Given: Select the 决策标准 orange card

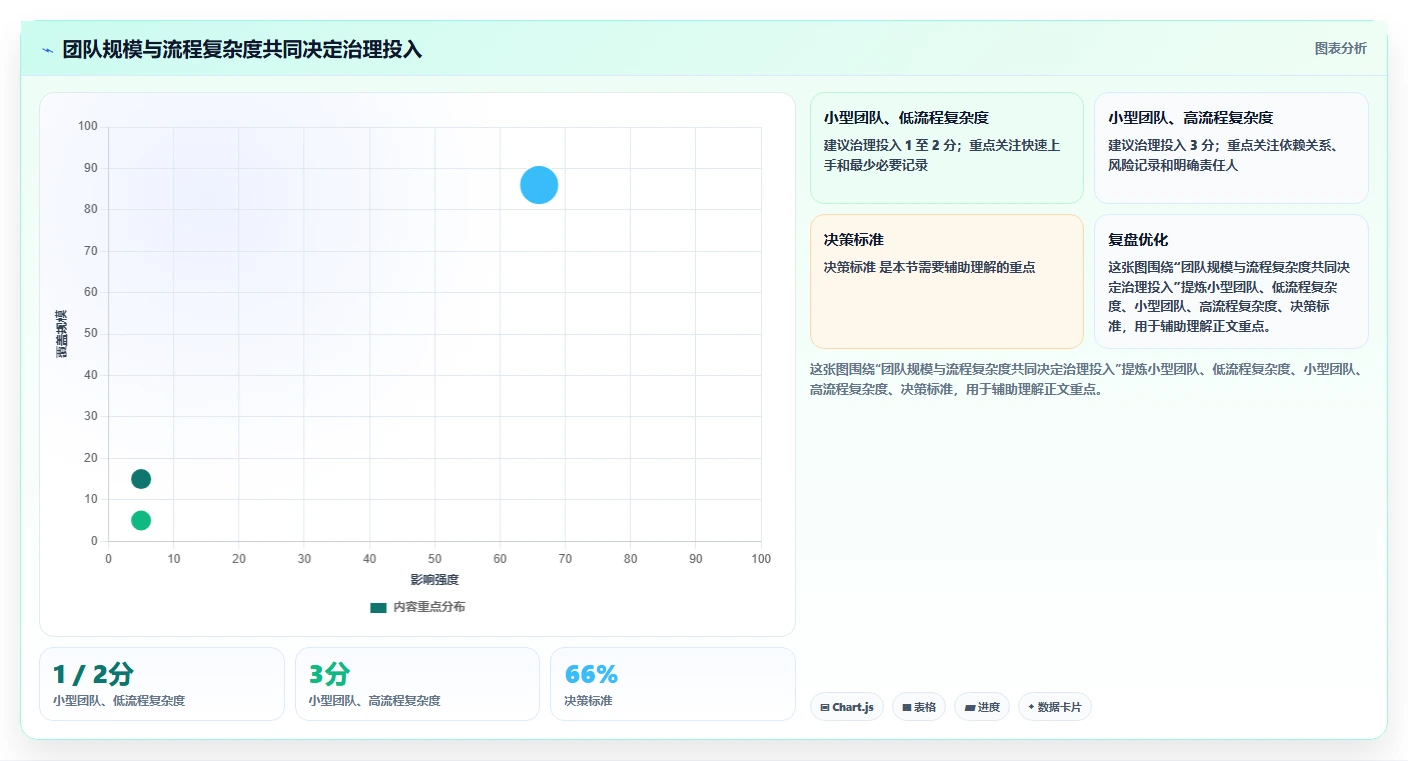Looking at the screenshot, I should tap(946, 281).
